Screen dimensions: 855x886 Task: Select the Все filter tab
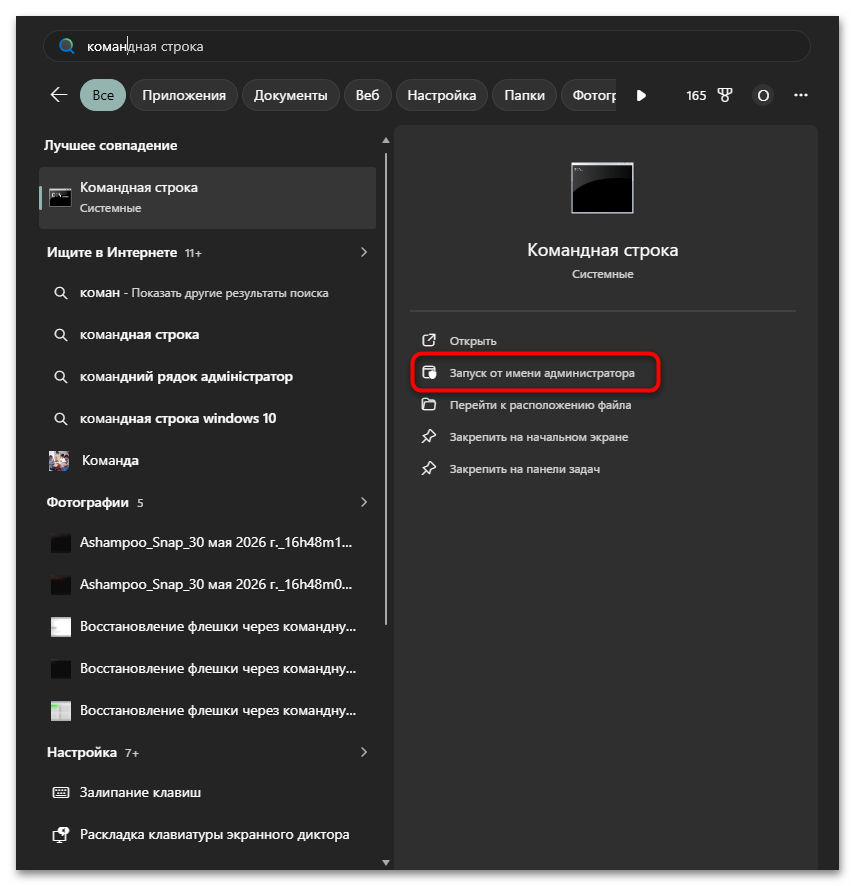tap(103, 95)
